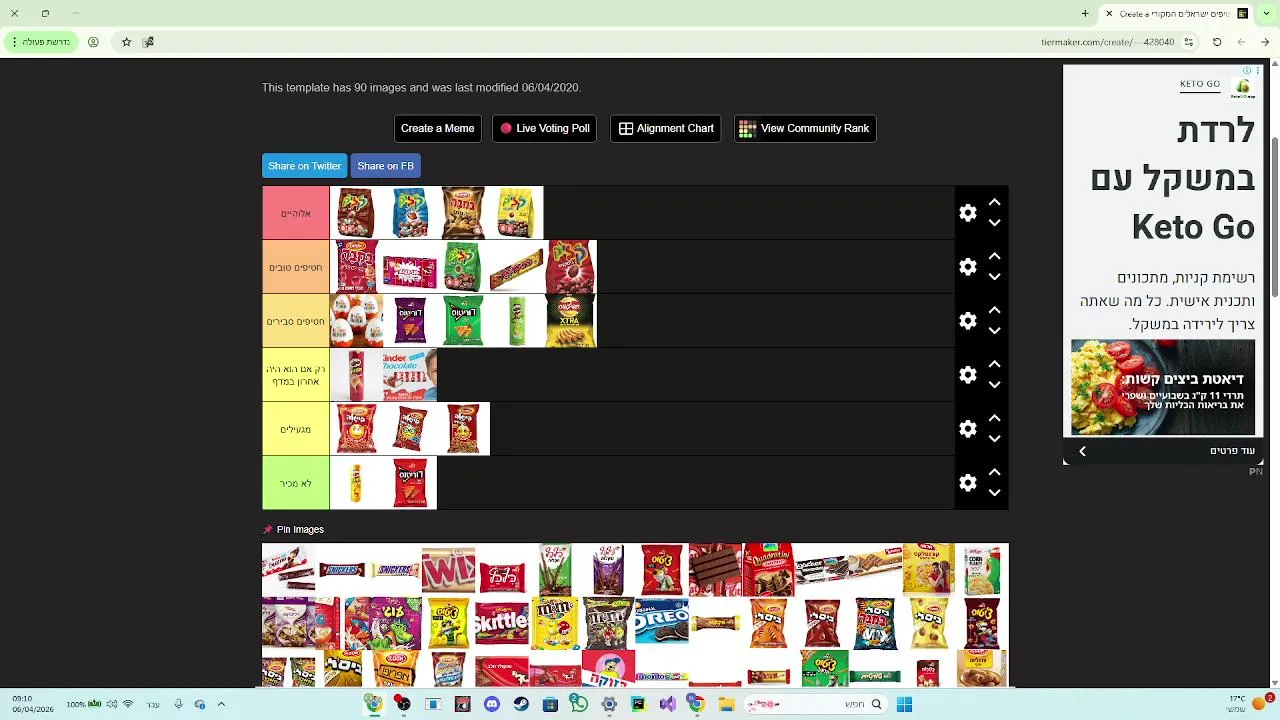The height and width of the screenshot is (720, 1280).
Task: View Community Rank
Action: point(805,128)
